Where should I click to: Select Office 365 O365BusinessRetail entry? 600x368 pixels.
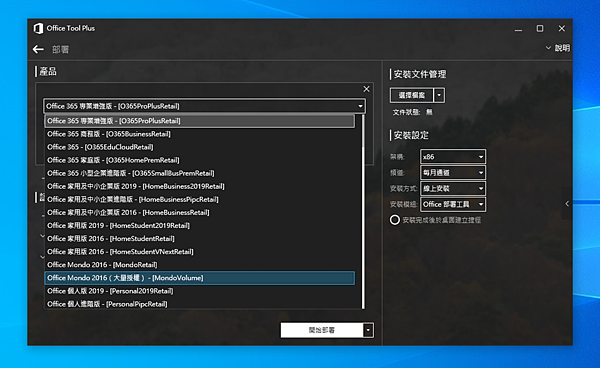199,134
